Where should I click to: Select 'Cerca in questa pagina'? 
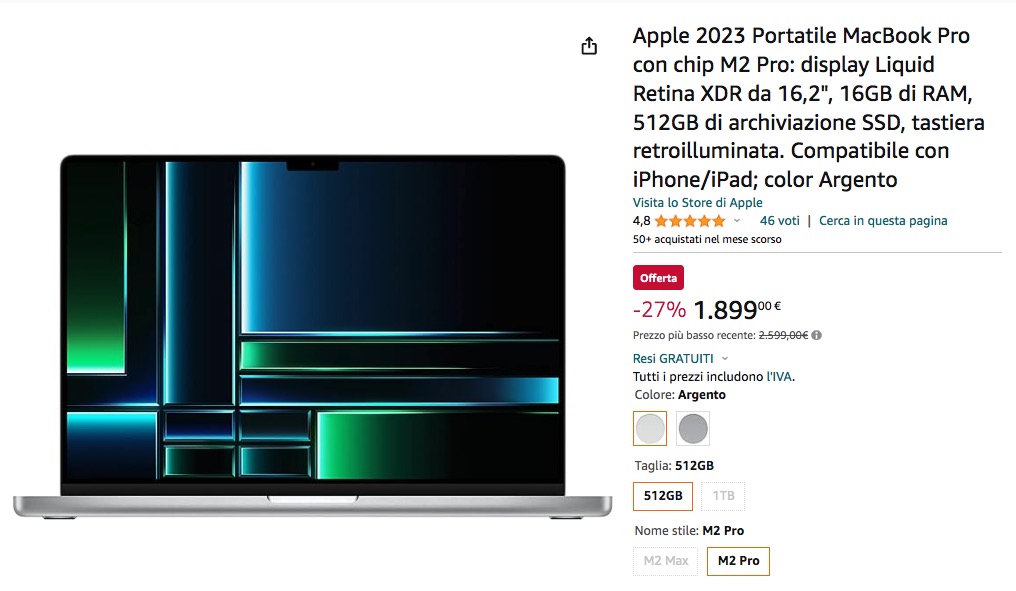coord(883,221)
